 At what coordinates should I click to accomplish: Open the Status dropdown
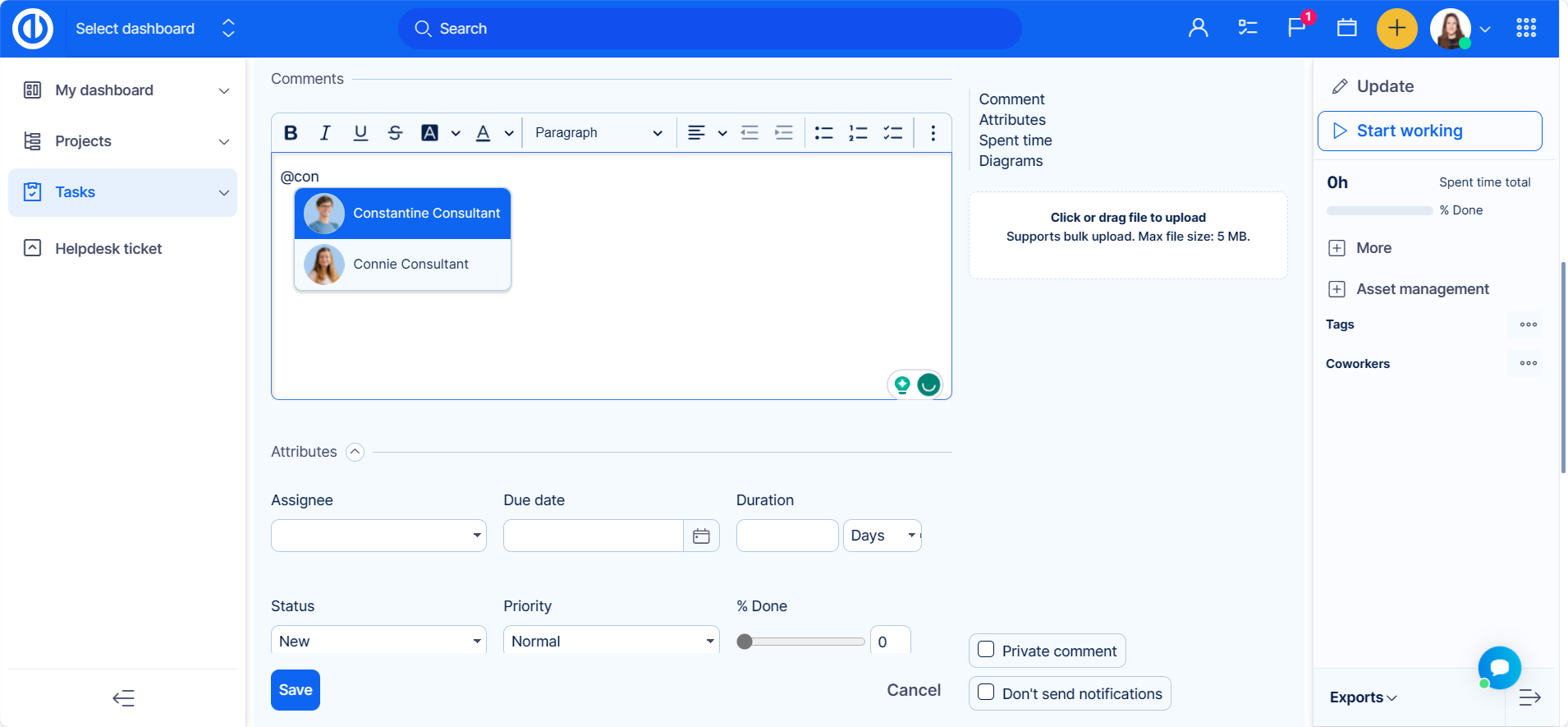(x=378, y=641)
